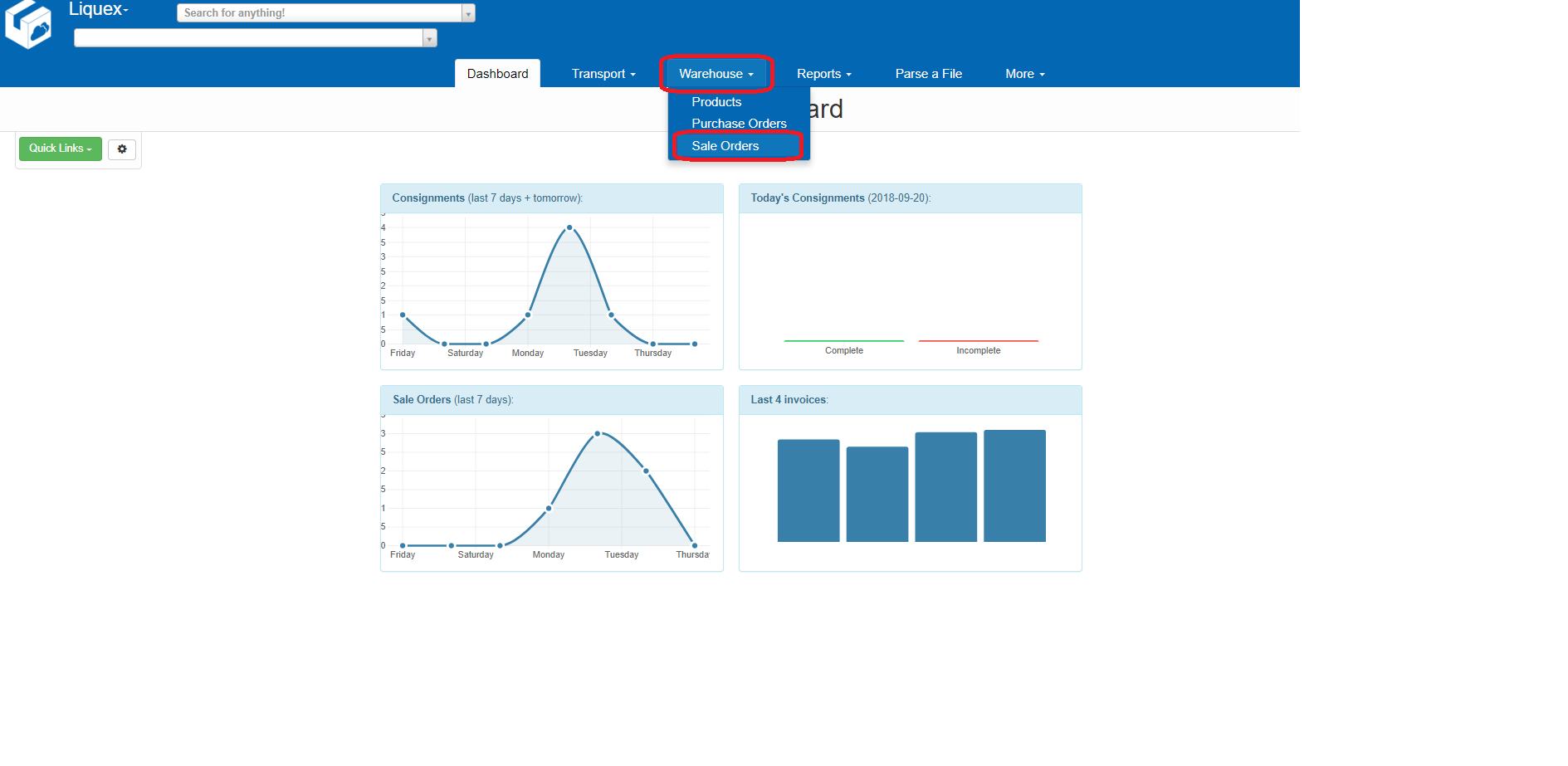Open the search box dropdown arrow

pyautogui.click(x=468, y=13)
